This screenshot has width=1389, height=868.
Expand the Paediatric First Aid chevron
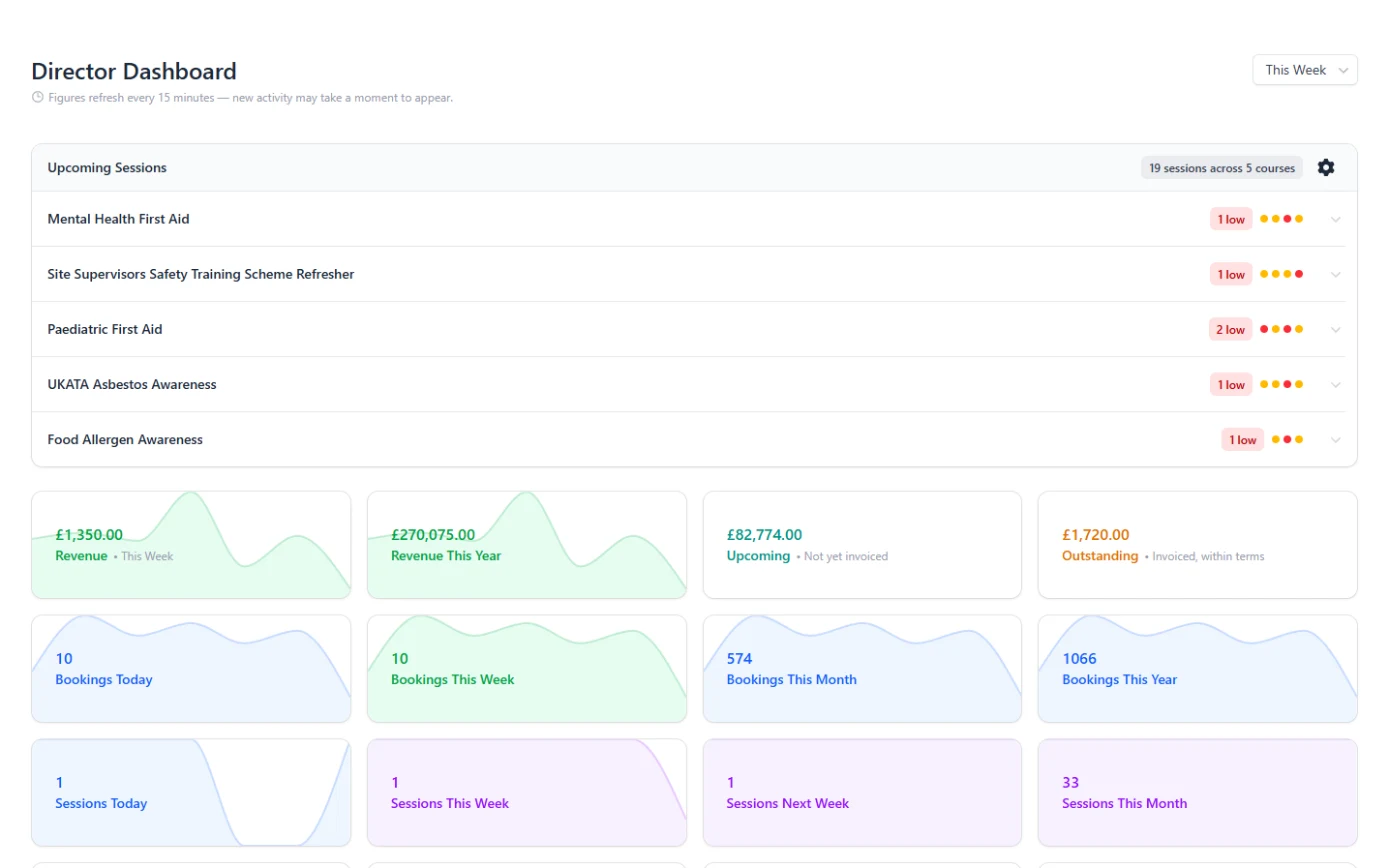click(x=1336, y=329)
